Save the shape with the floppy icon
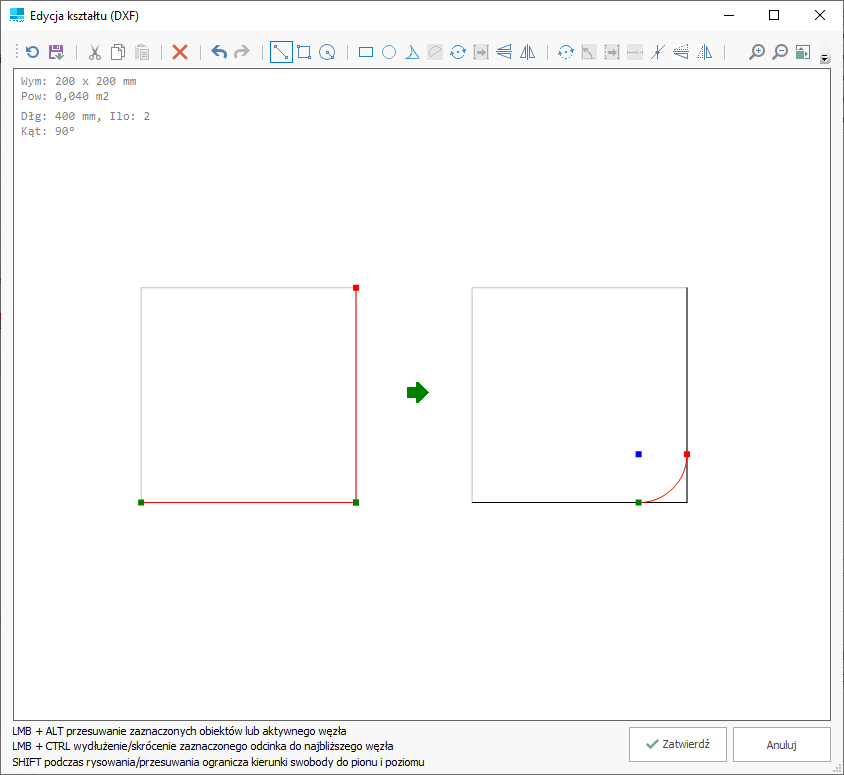This screenshot has height=775, width=844. click(x=56, y=52)
